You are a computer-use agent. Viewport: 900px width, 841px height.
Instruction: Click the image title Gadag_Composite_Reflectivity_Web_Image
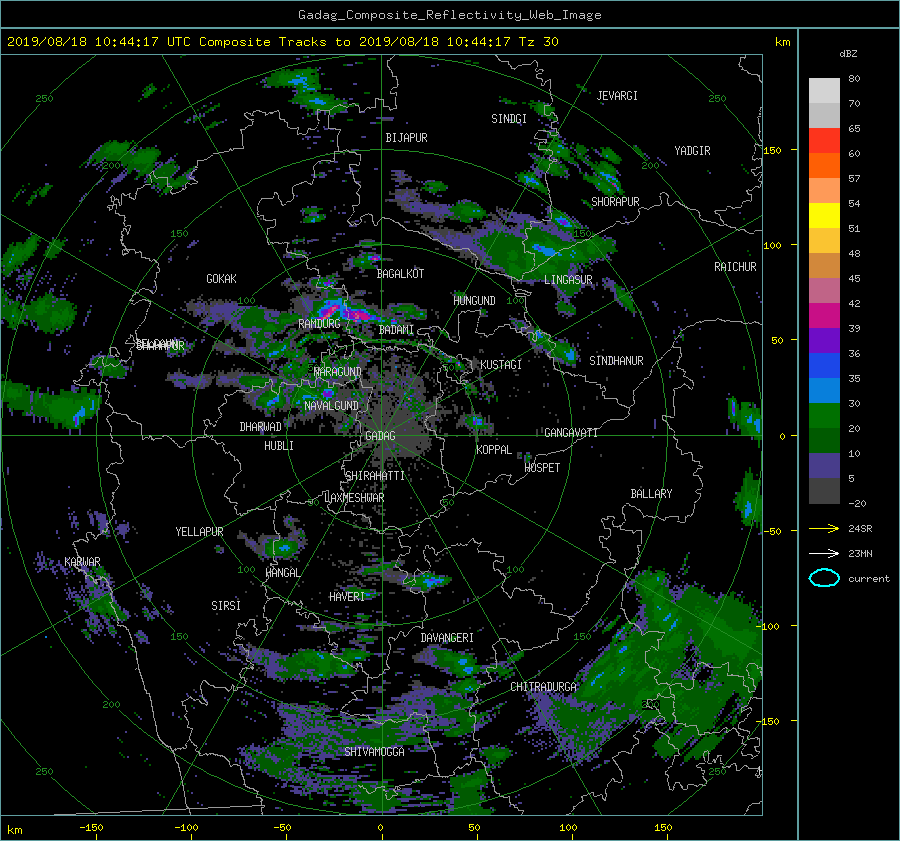[x=449, y=15]
